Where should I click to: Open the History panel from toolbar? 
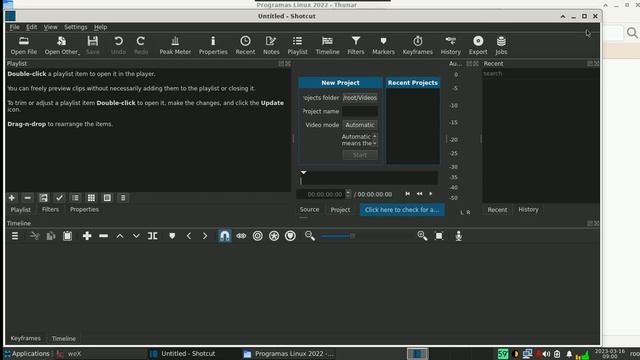(451, 45)
